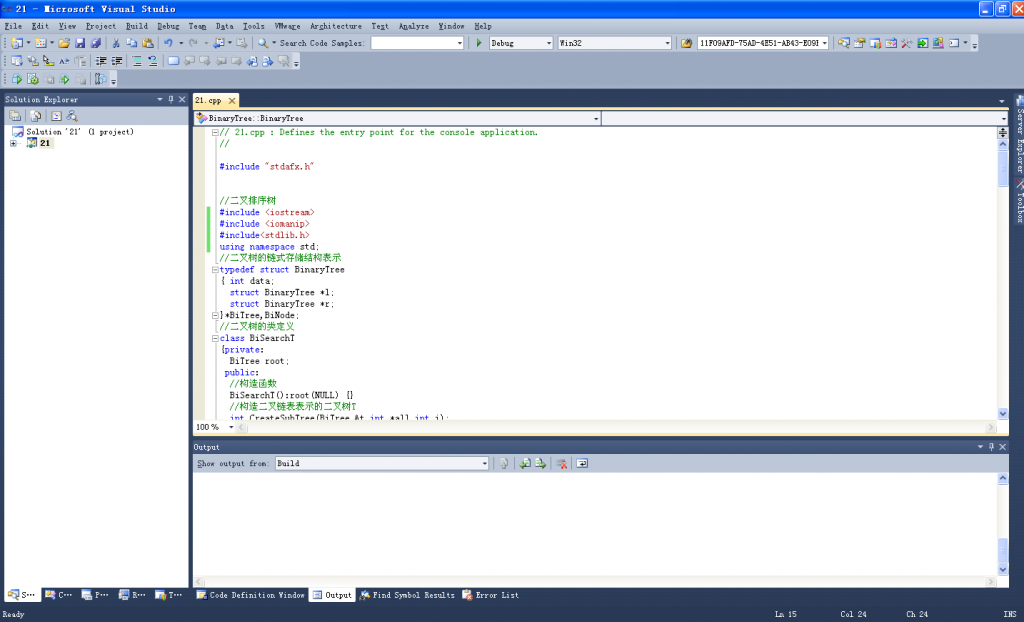
Task: Toggle Word Wrap in the Output window
Action: (582, 463)
